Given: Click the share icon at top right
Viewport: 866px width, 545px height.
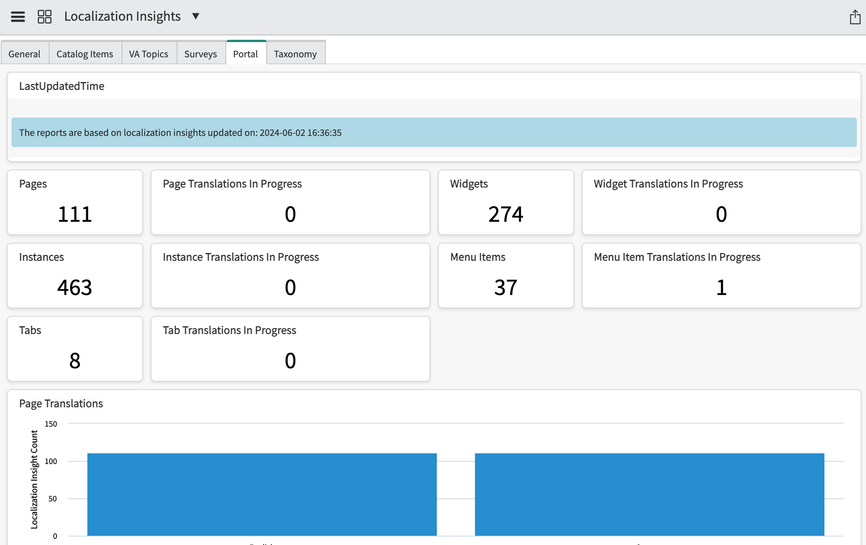Looking at the screenshot, I should click(x=855, y=17).
